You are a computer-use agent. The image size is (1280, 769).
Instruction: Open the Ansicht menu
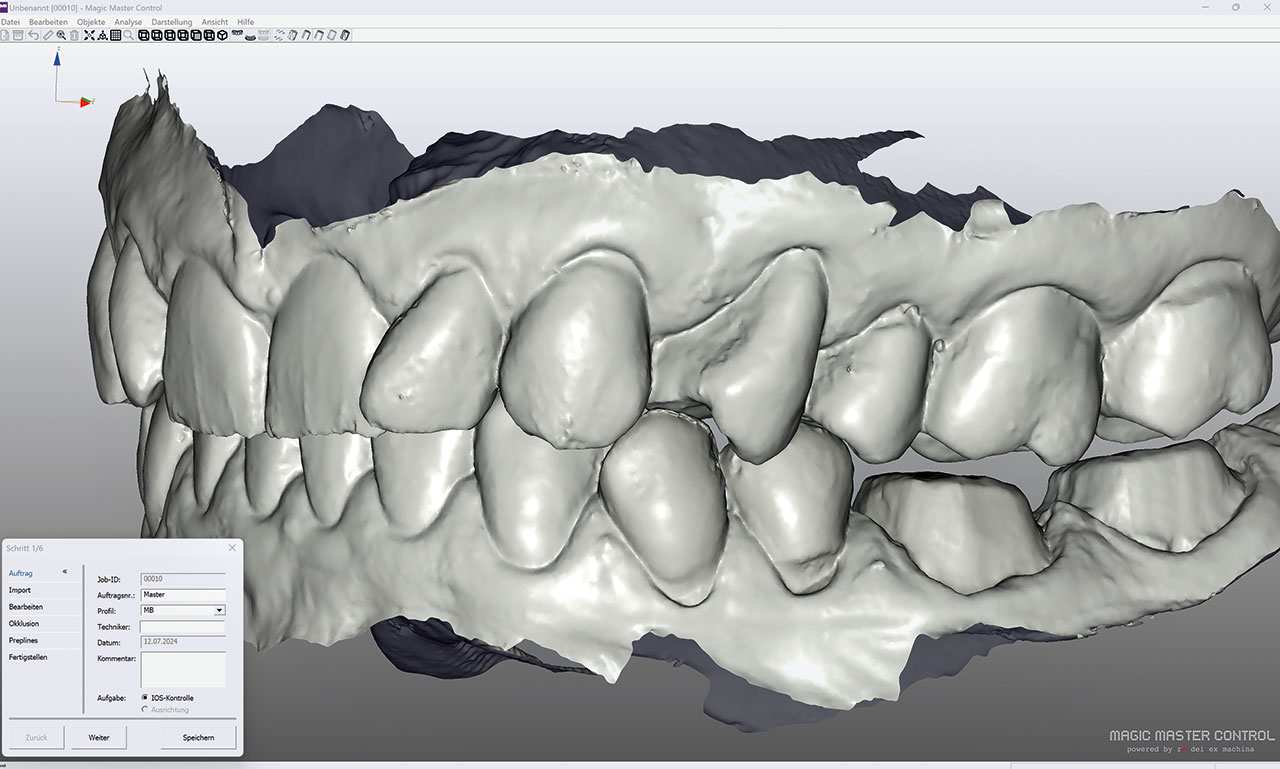coord(214,22)
